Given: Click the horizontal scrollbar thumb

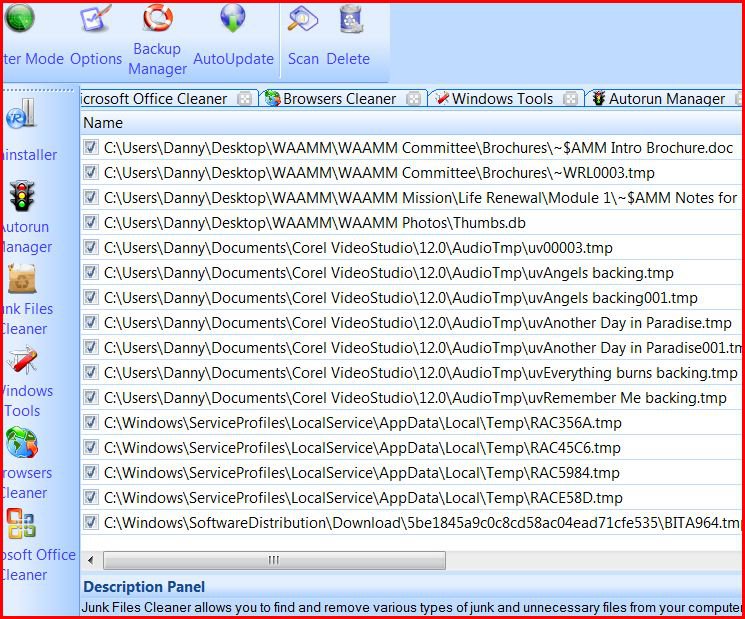Looking at the screenshot, I should [274, 561].
